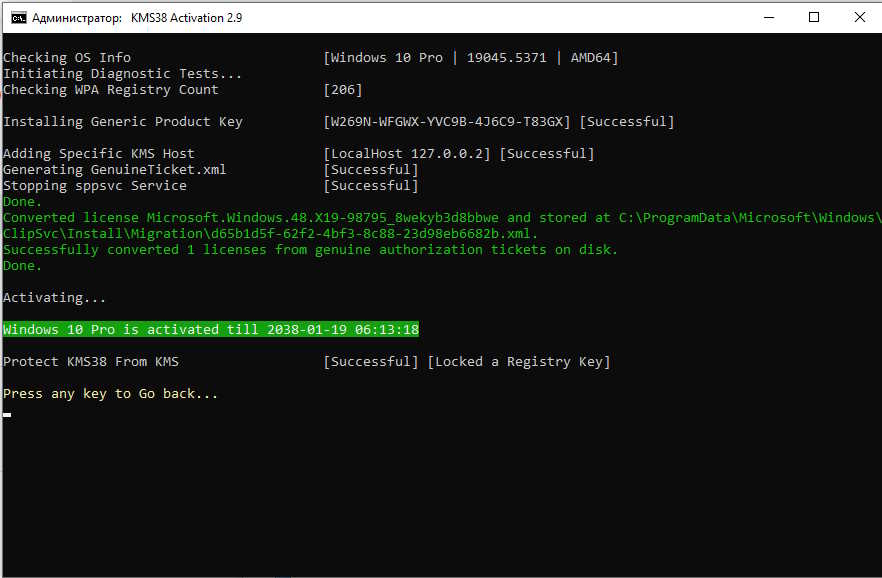Image resolution: width=882 pixels, height=578 pixels.
Task: Click '[Successful]' next to the product key
Action: coord(627,122)
